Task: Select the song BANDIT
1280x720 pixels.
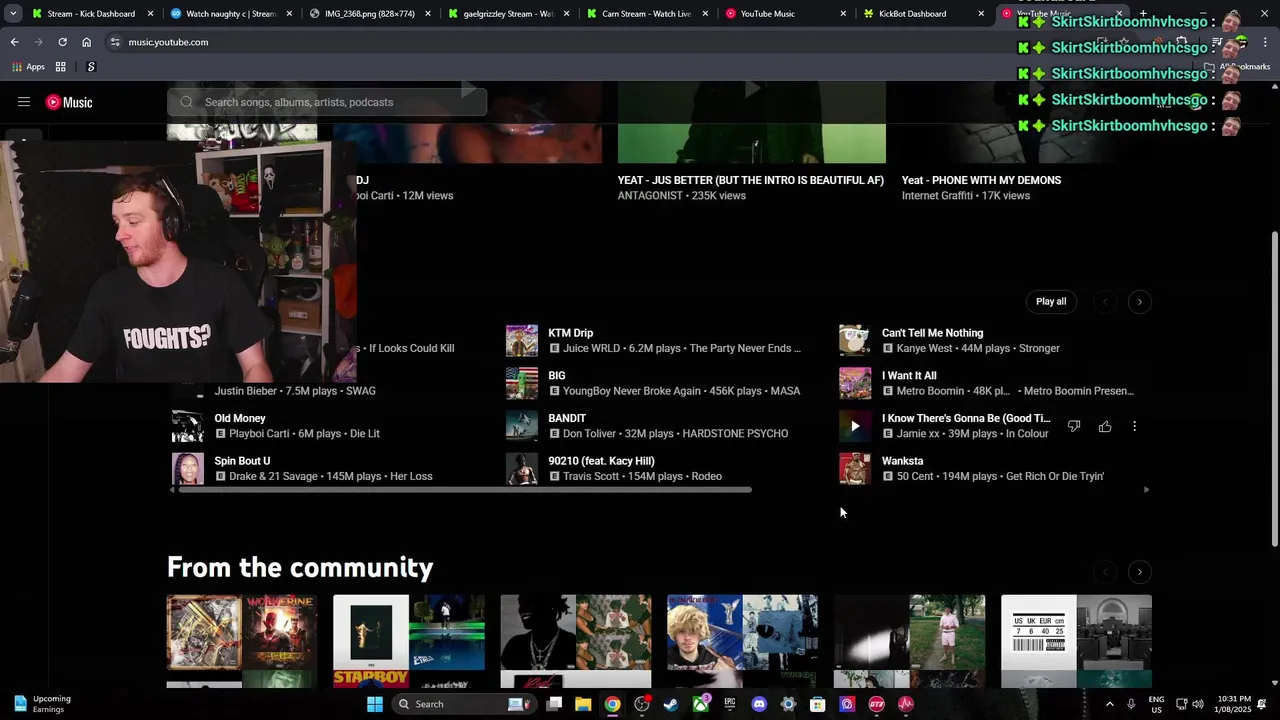Action: pos(567,418)
